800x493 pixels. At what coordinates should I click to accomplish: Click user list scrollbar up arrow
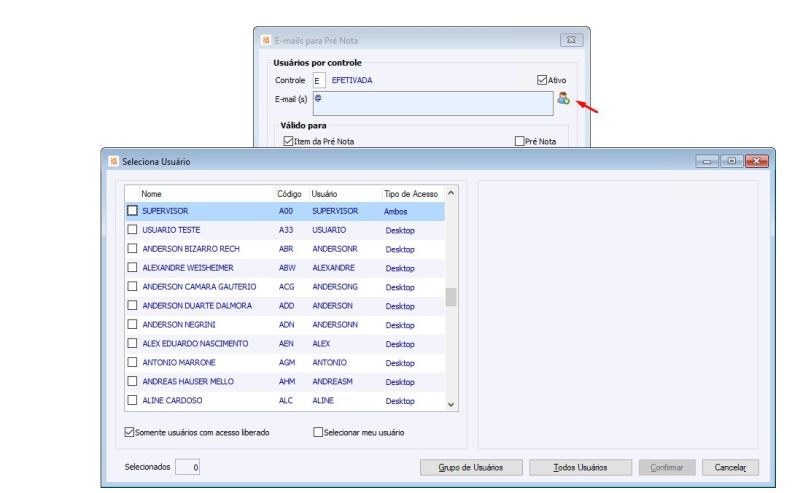[451, 193]
